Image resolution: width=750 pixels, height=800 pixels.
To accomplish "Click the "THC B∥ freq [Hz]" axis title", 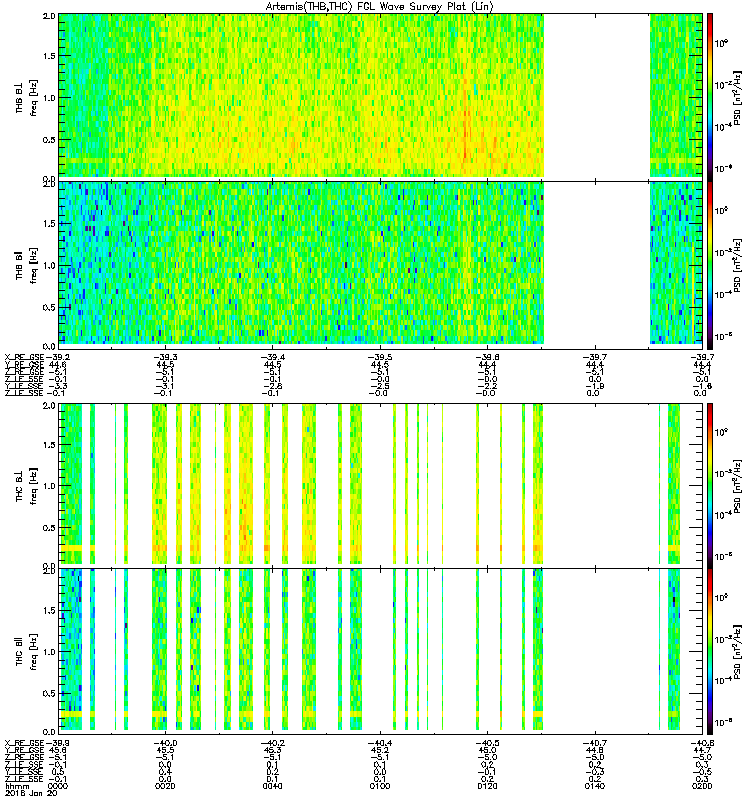I will [x=26, y=653].
